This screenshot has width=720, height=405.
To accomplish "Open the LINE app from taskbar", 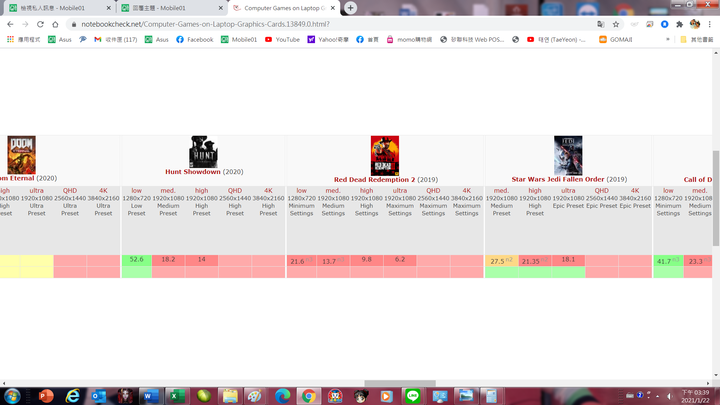I will 412,396.
